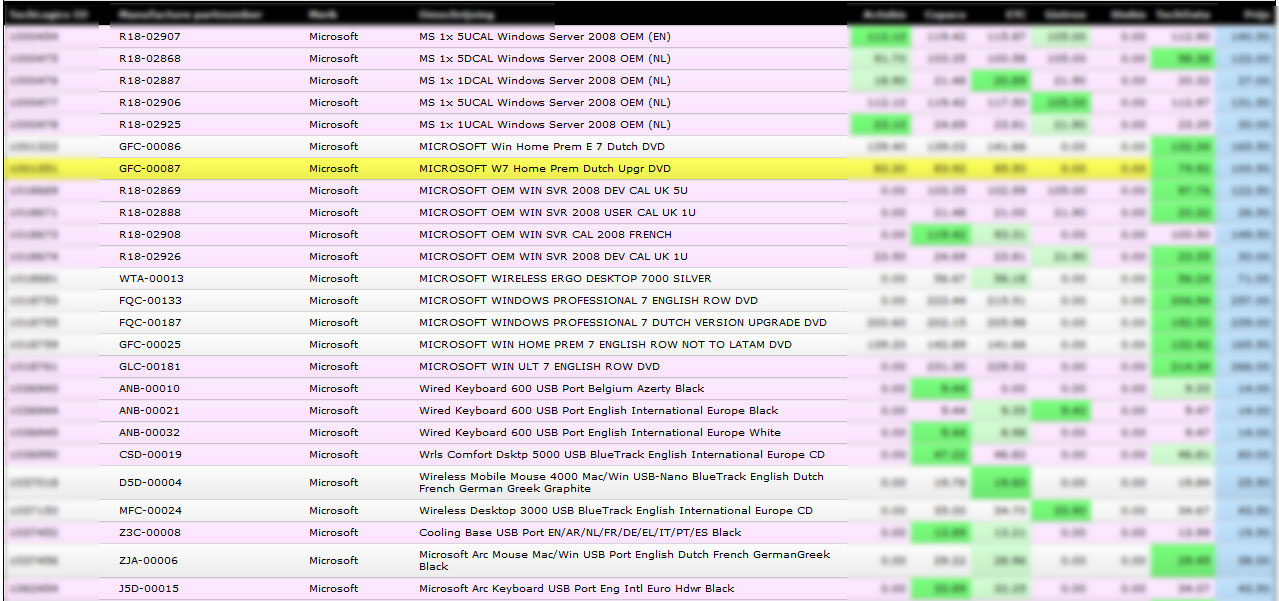Open MICROSOFT OEM WIN SVR CAL 2008 FRENCH
This screenshot has height=601, width=1279.
click(x=545, y=235)
